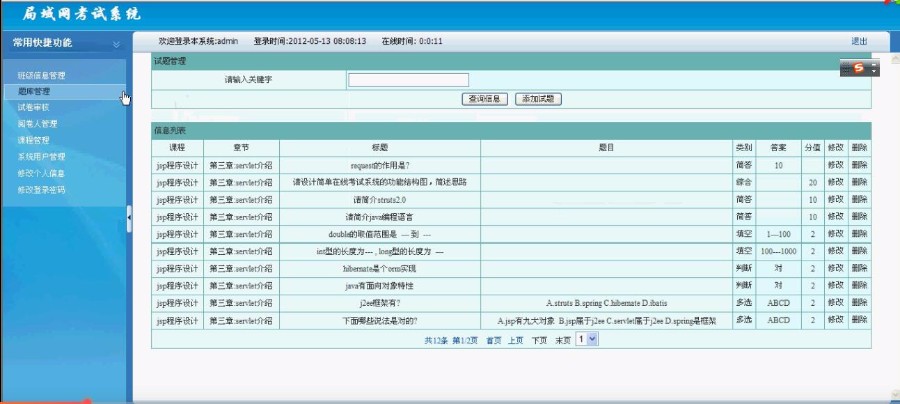The height and width of the screenshot is (404, 900).
Task: Click 删除 for the 下面哪些说法是对的 row
Action: (859, 320)
